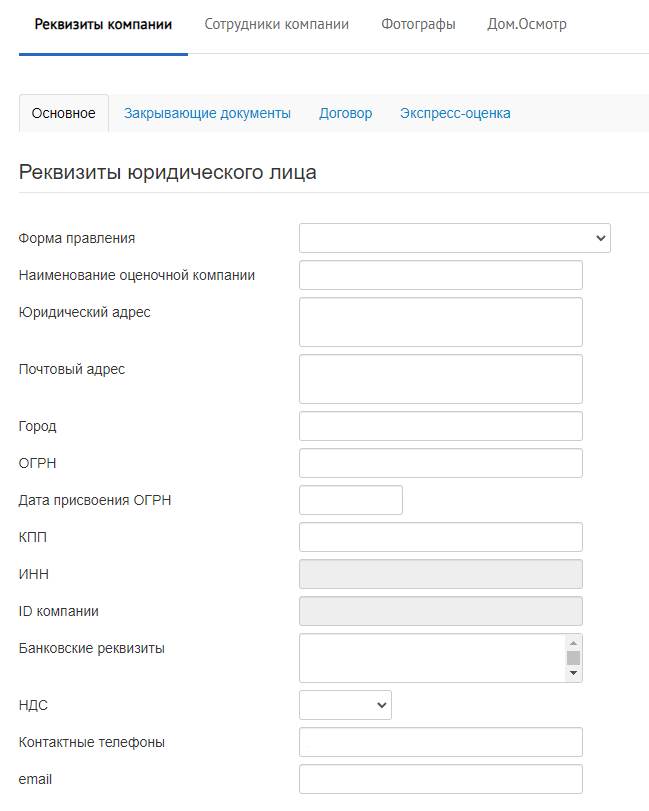
Task: Switch to Экспресс-оценка sub-tab
Action: tap(455, 113)
